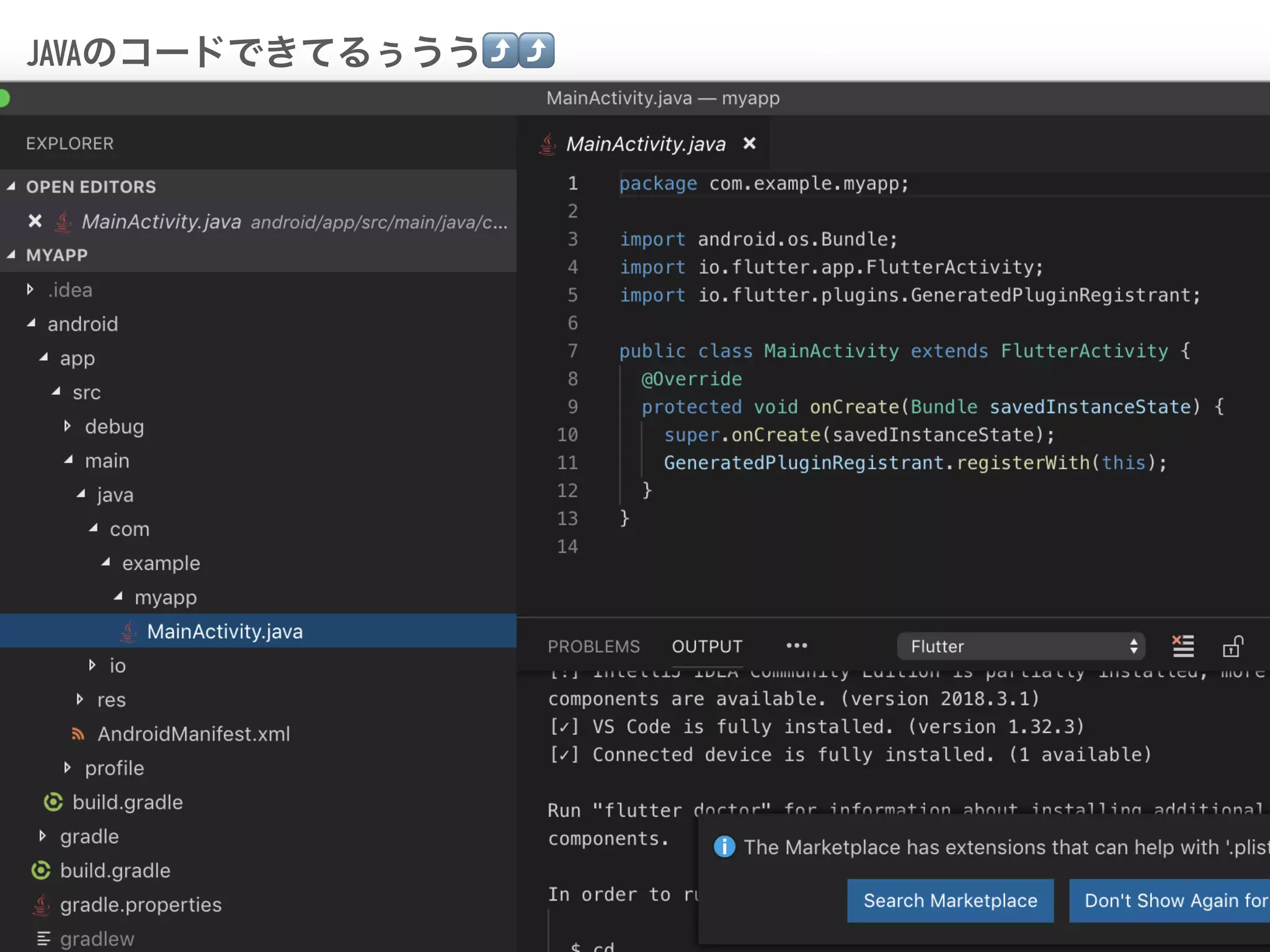This screenshot has width=1270, height=952.
Task: Click the EXPLORER panel header
Action: click(69, 143)
